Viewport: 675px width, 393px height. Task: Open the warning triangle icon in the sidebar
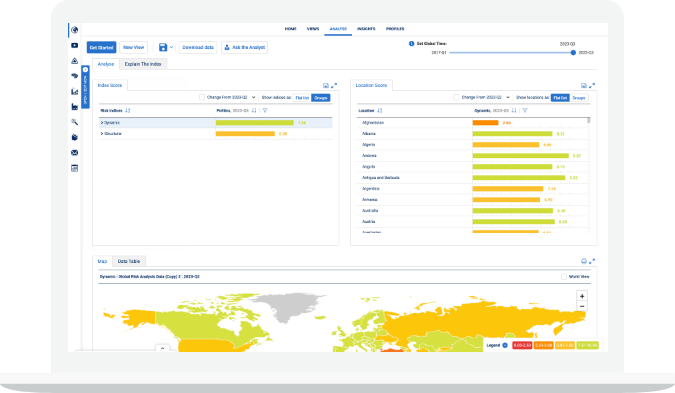tap(74, 61)
